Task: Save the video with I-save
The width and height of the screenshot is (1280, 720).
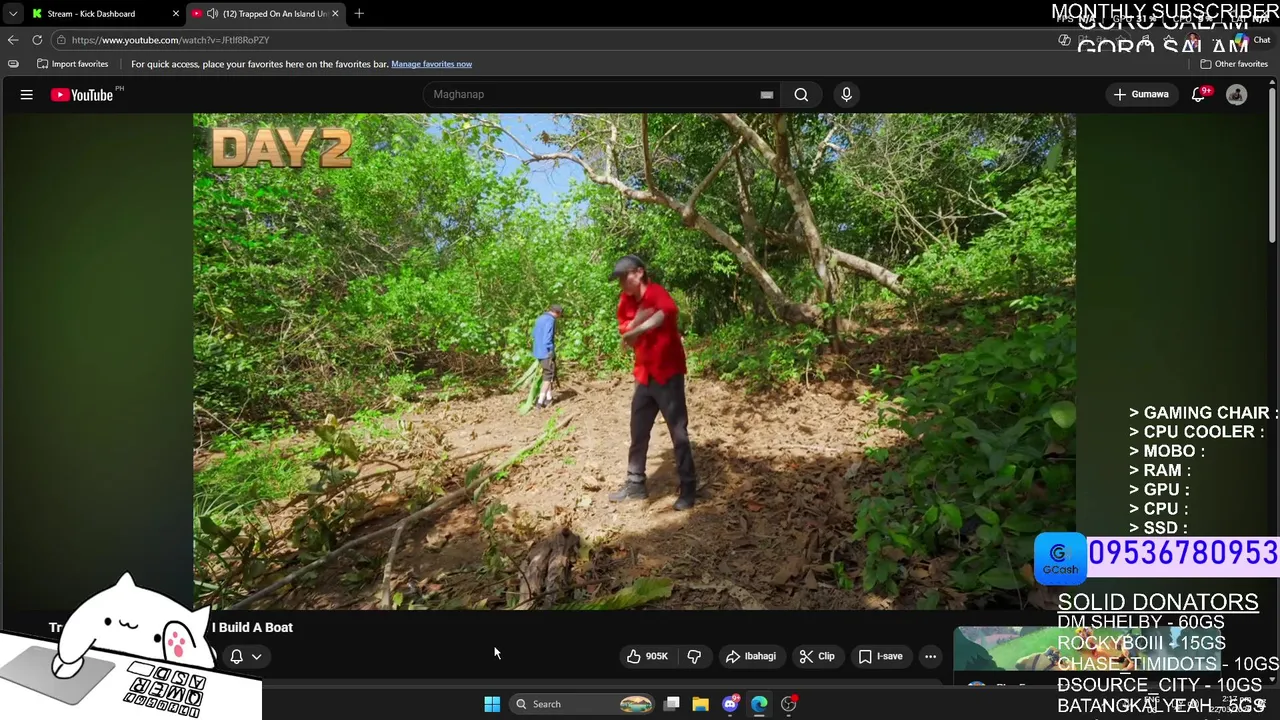Action: click(880, 656)
